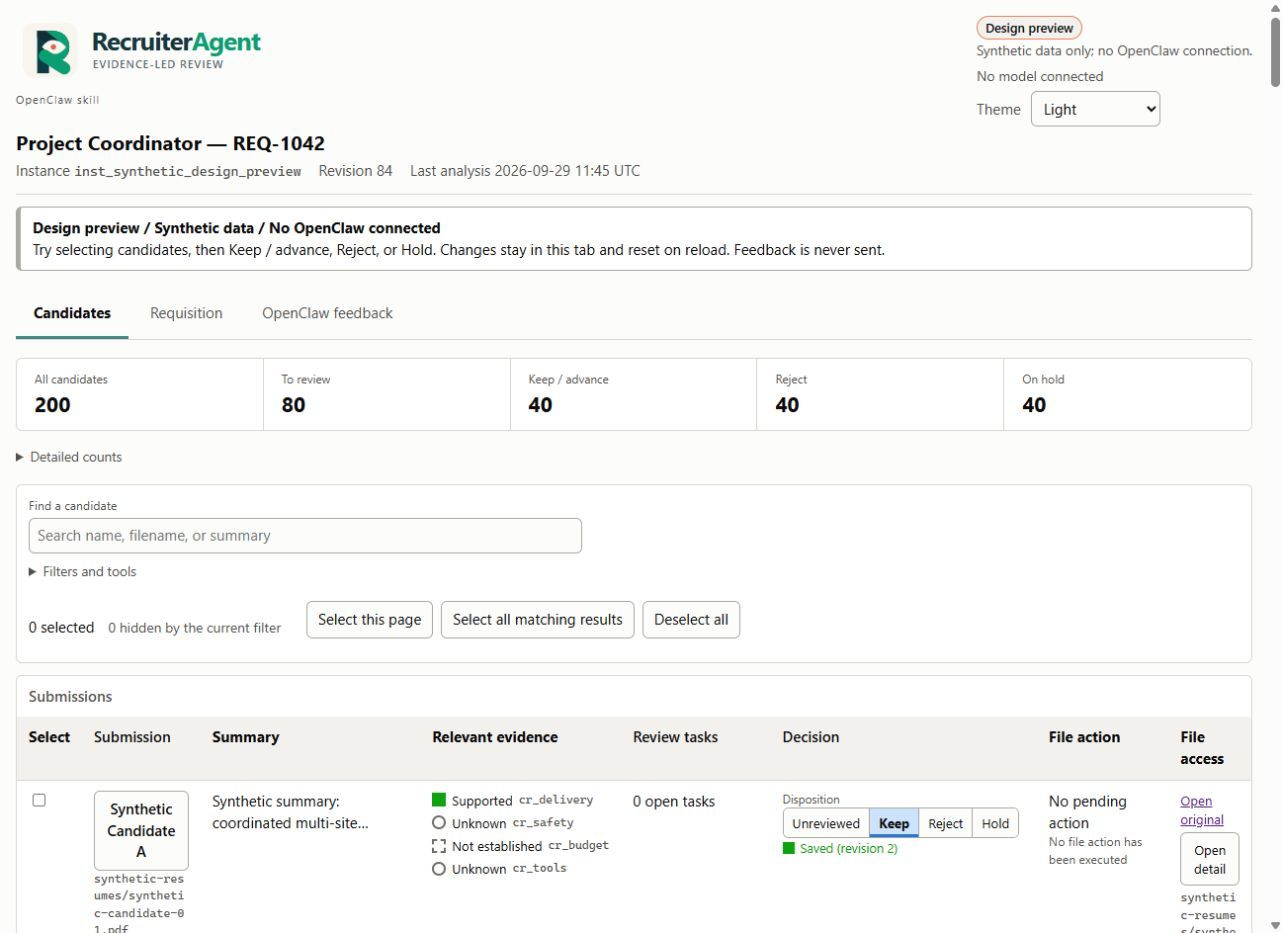The image size is (1283, 933).
Task: Click the Revision 84 text
Action: point(356,171)
